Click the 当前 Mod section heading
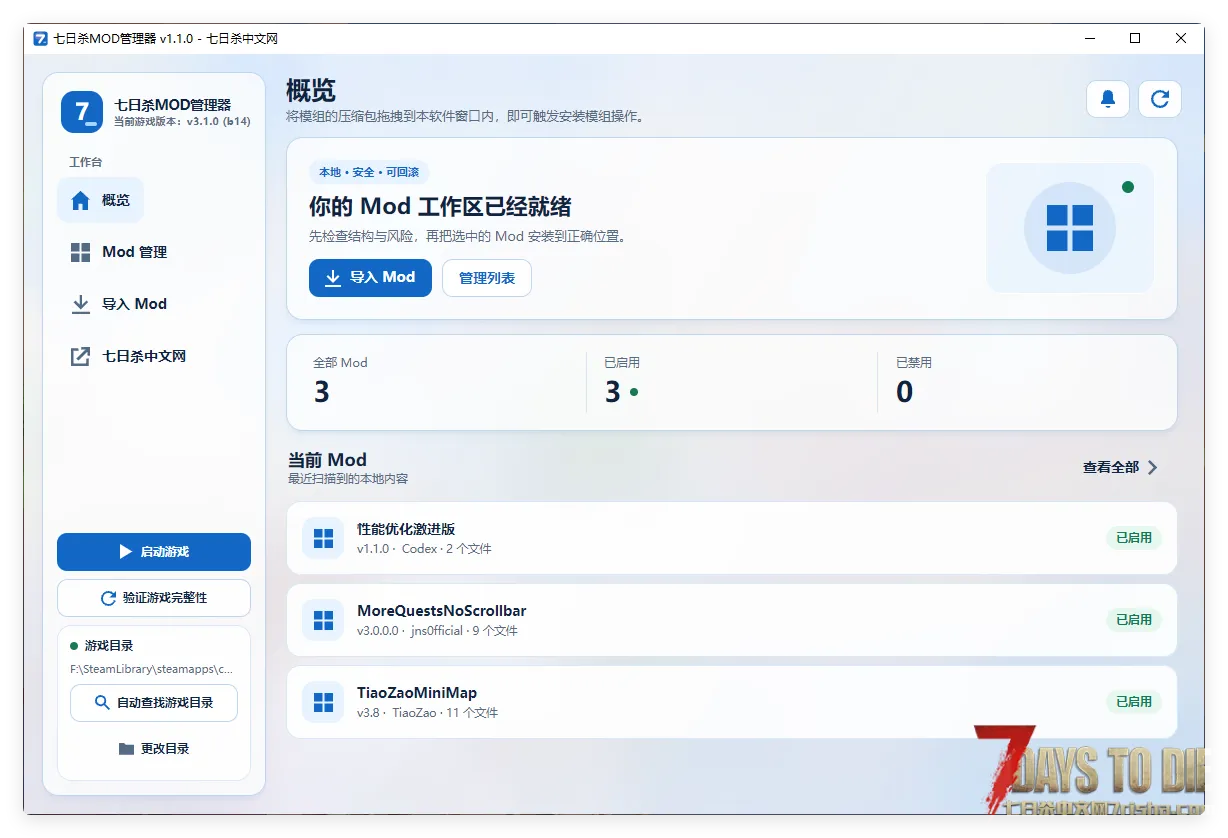The height and width of the screenshot is (838, 1228). 327,460
